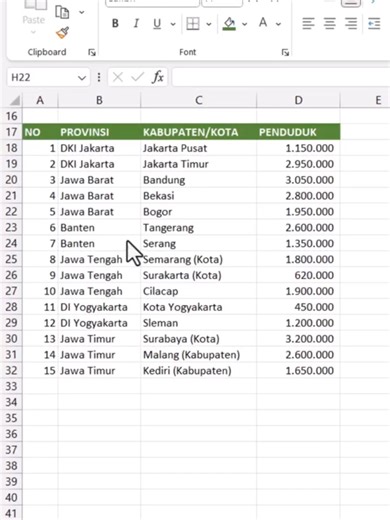Apply cell borders icon
The image size is (390, 520).
[193, 24]
